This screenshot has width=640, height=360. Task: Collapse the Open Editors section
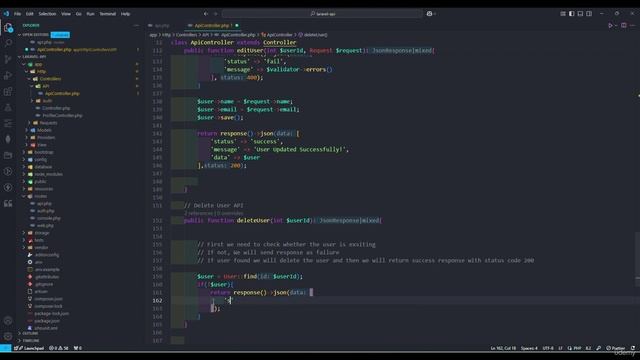pyautogui.click(x=36, y=35)
